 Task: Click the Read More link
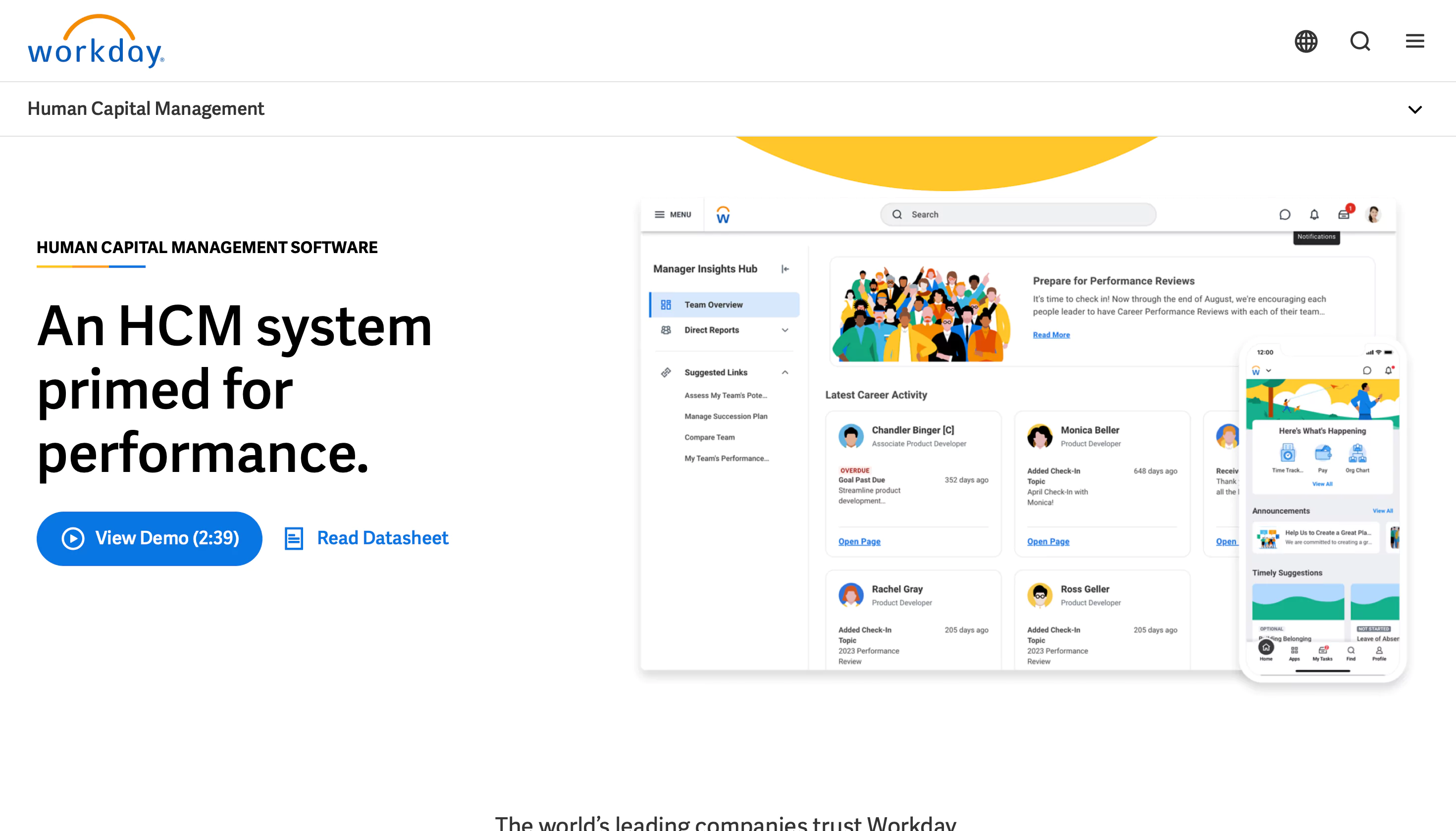[x=1051, y=335]
